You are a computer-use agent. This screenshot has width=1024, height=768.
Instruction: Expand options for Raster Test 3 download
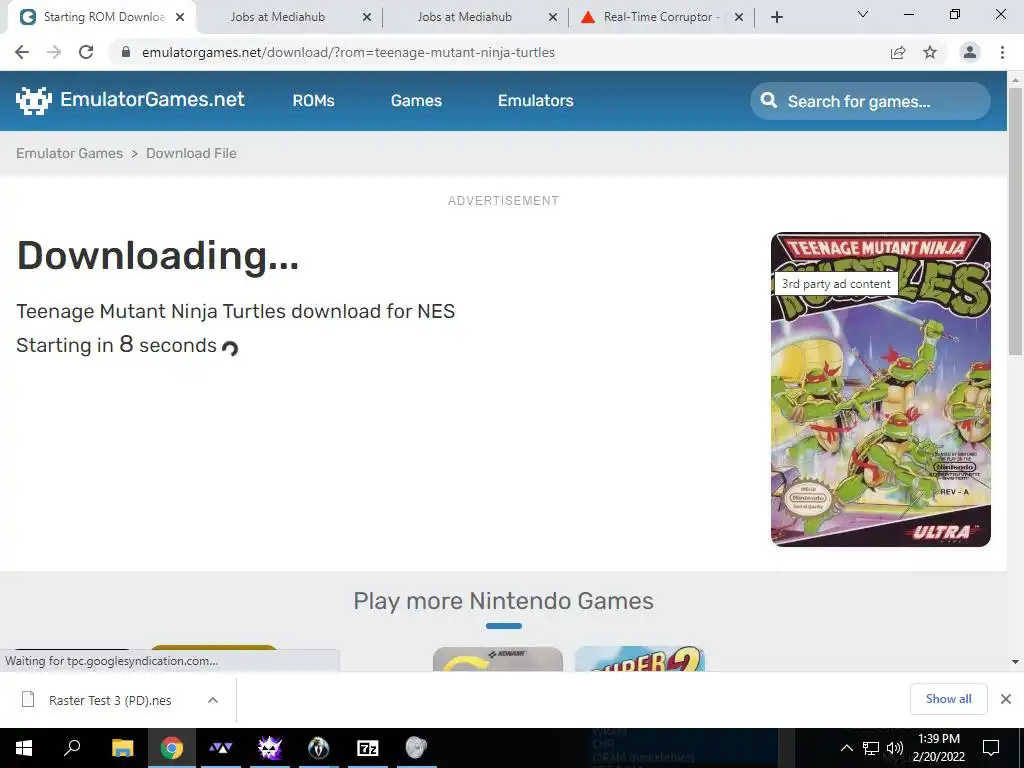213,700
